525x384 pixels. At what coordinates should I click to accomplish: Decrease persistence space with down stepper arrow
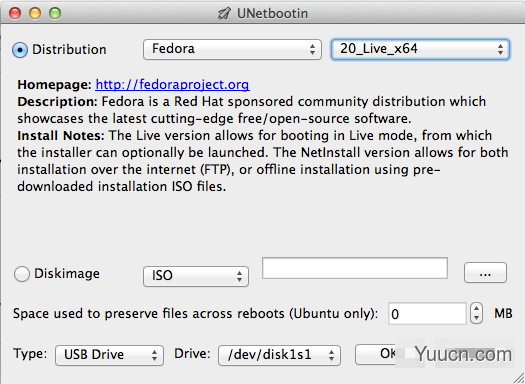click(476, 319)
